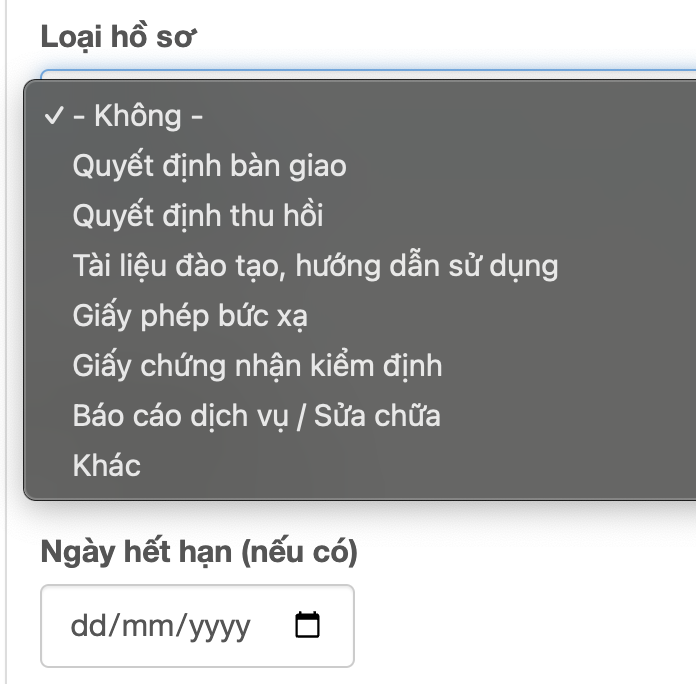Click the "Ngày hết hạn (nếu có)" label
The image size is (696, 684).
[x=199, y=551]
